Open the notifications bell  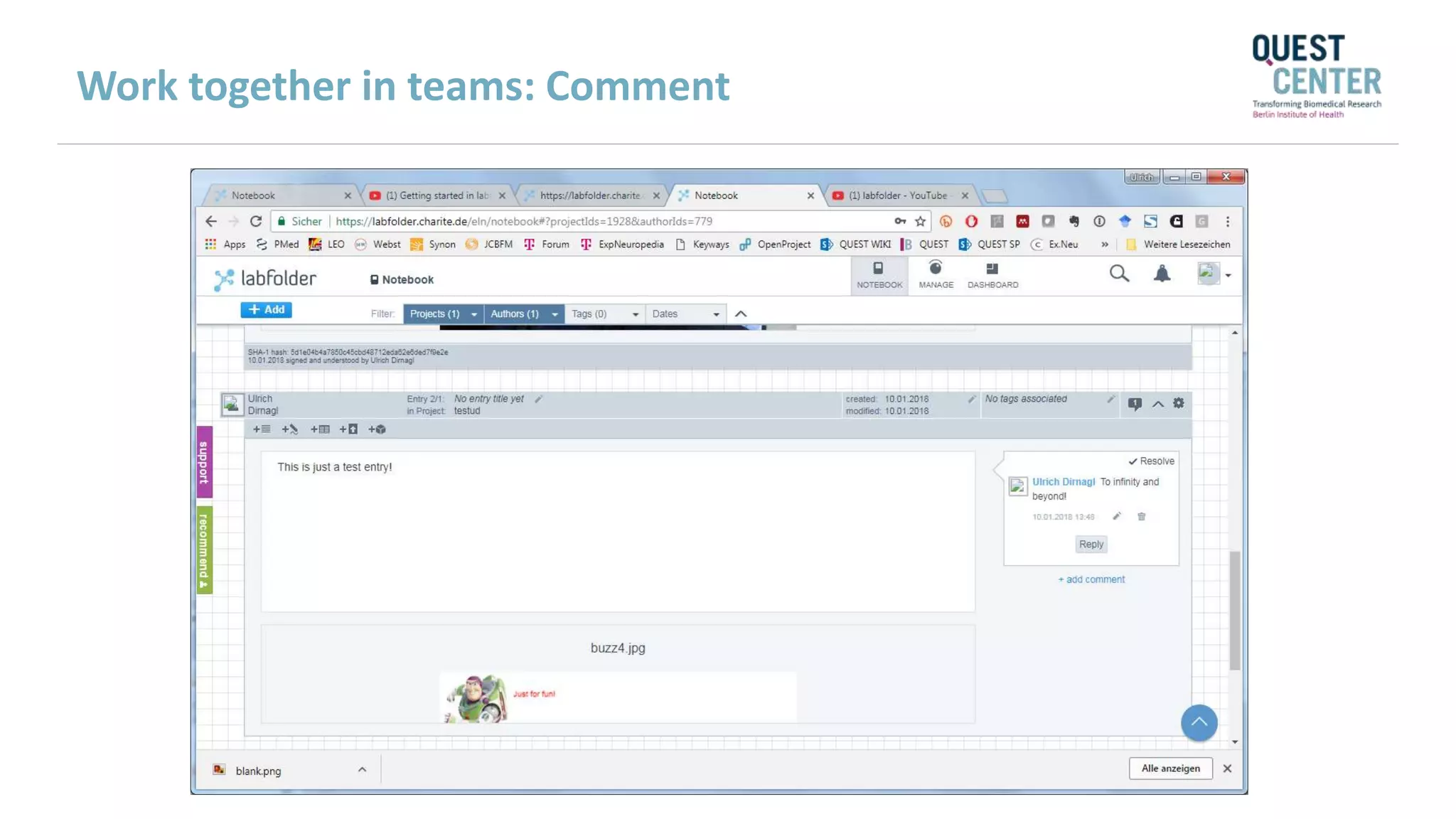coord(1162,274)
